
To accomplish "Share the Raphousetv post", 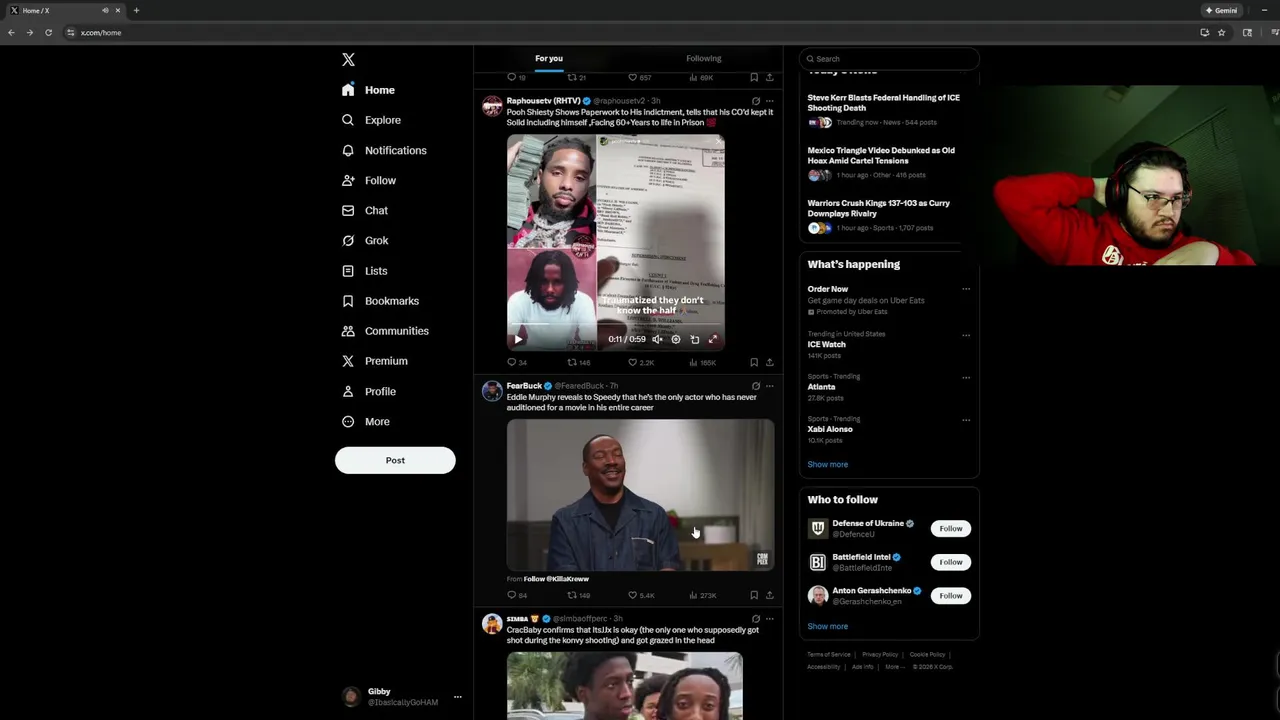I will [769, 362].
